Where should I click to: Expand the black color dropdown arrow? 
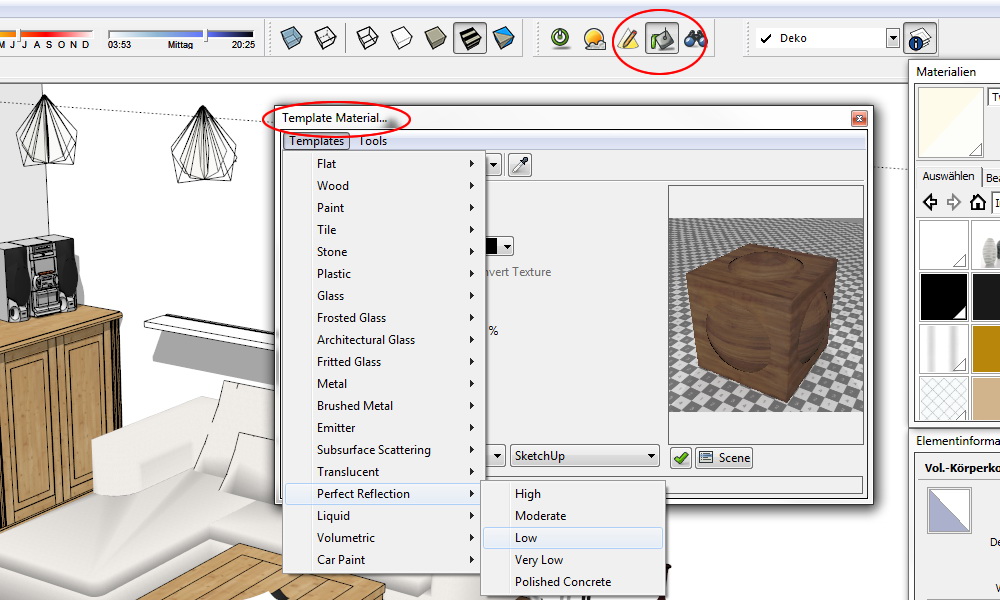point(508,246)
